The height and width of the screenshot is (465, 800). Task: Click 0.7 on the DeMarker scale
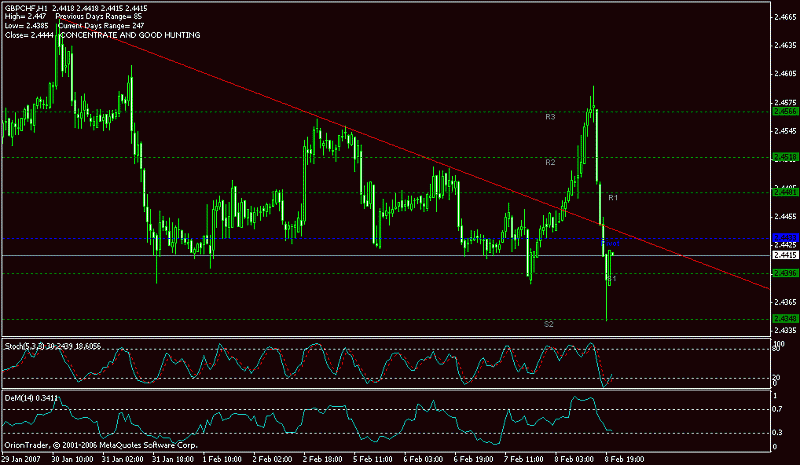778,409
